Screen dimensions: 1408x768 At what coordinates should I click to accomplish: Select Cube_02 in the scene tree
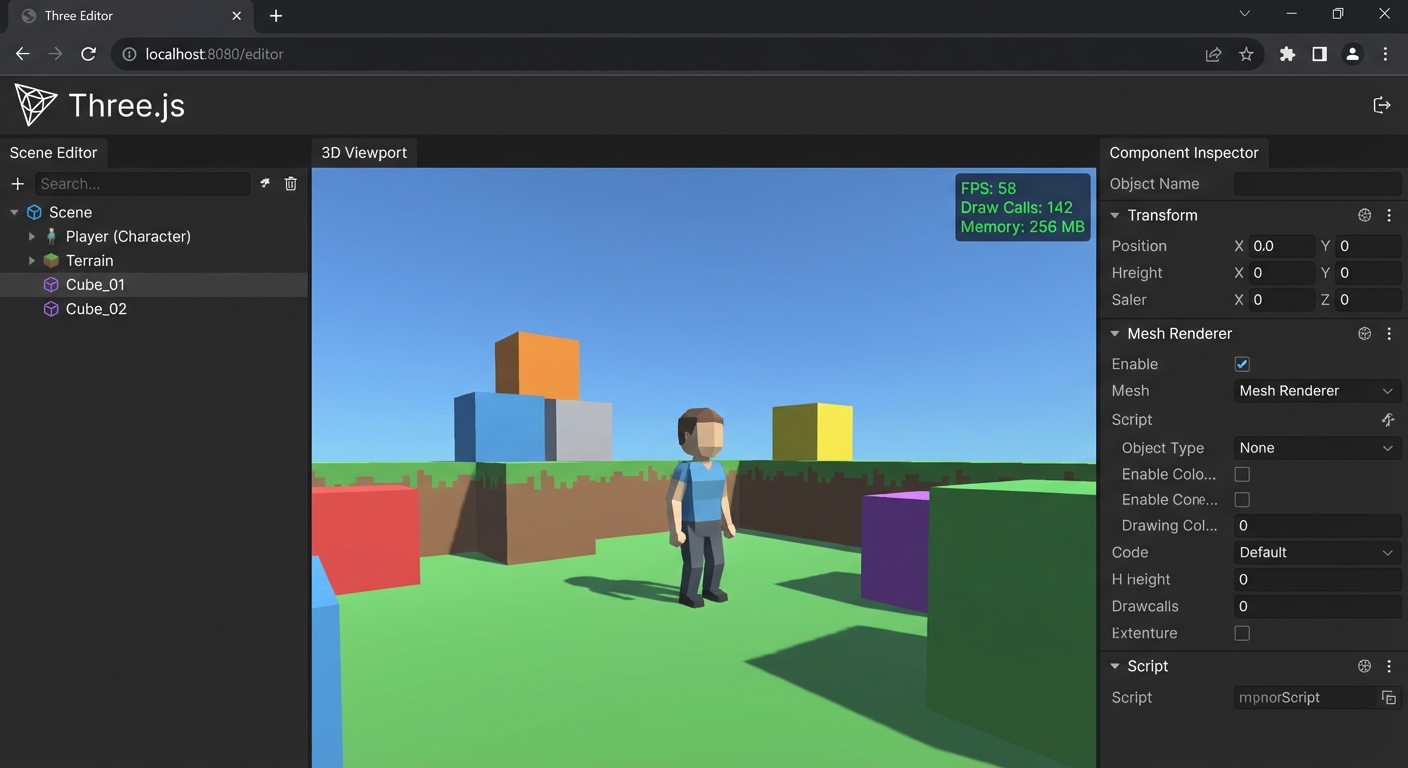coord(96,309)
